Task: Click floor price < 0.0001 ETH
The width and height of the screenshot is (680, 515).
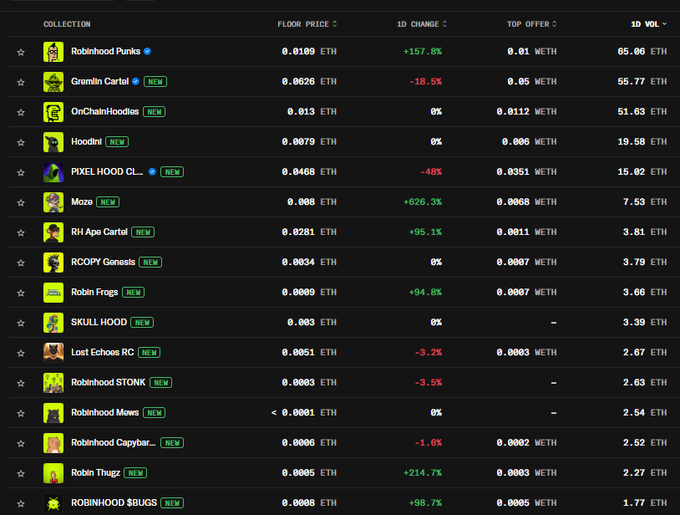Action: click(304, 413)
